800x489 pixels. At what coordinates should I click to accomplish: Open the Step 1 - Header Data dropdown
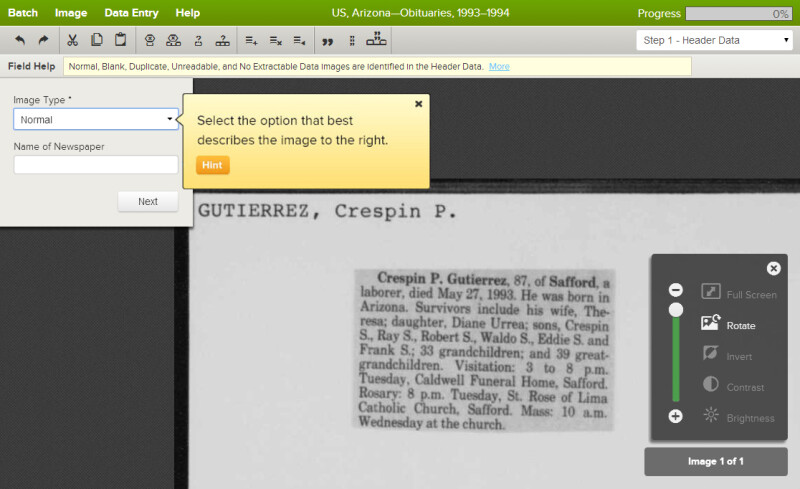point(714,40)
